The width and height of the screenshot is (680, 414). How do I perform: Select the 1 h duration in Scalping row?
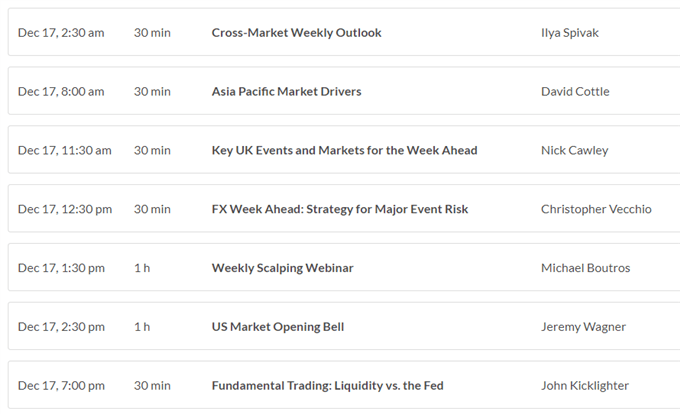click(142, 268)
